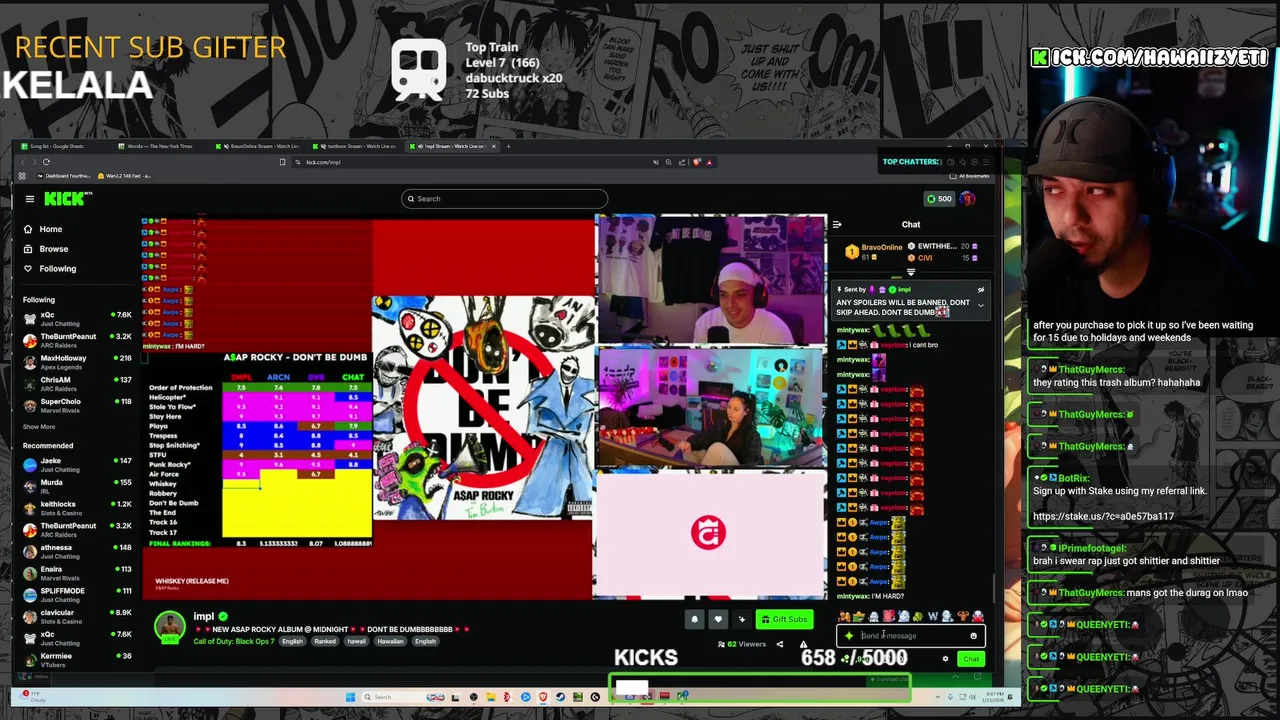Open Kermiee recommended channel
Image resolution: width=1280 pixels, height=720 pixels.
click(78, 659)
